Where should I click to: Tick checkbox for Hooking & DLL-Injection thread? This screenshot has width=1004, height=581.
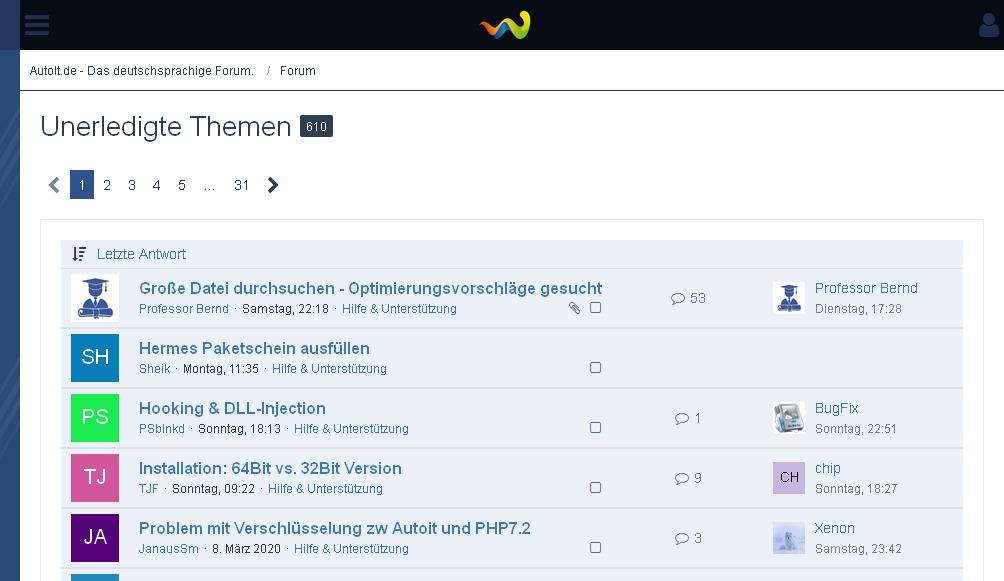click(595, 428)
